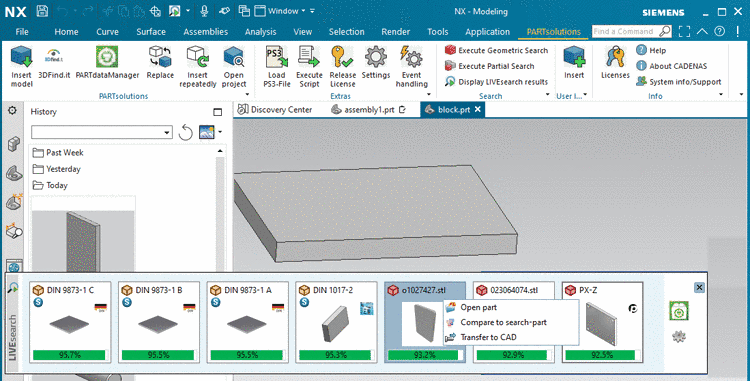
Task: Expand the User library group arrow
Action: [585, 95]
